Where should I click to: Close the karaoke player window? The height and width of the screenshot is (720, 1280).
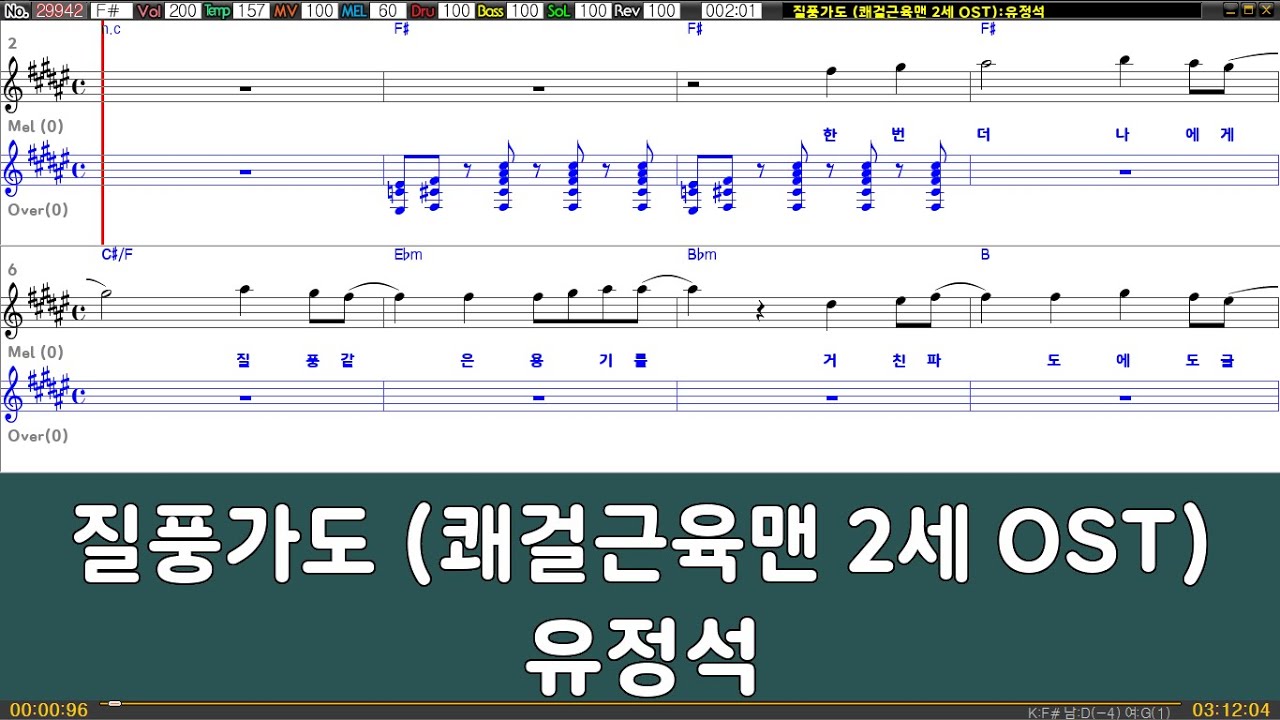(1266, 10)
